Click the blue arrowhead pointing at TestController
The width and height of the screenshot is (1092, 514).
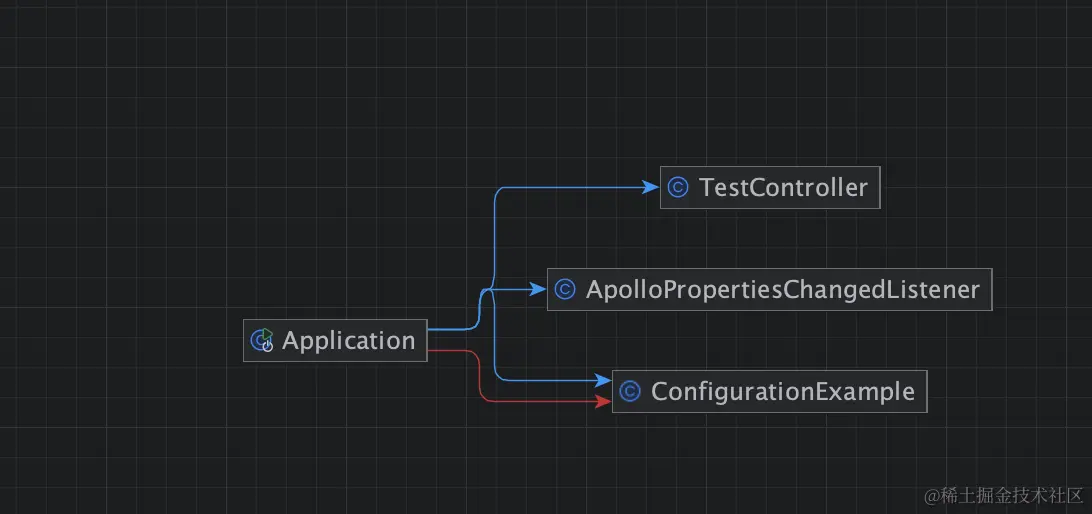coord(650,187)
